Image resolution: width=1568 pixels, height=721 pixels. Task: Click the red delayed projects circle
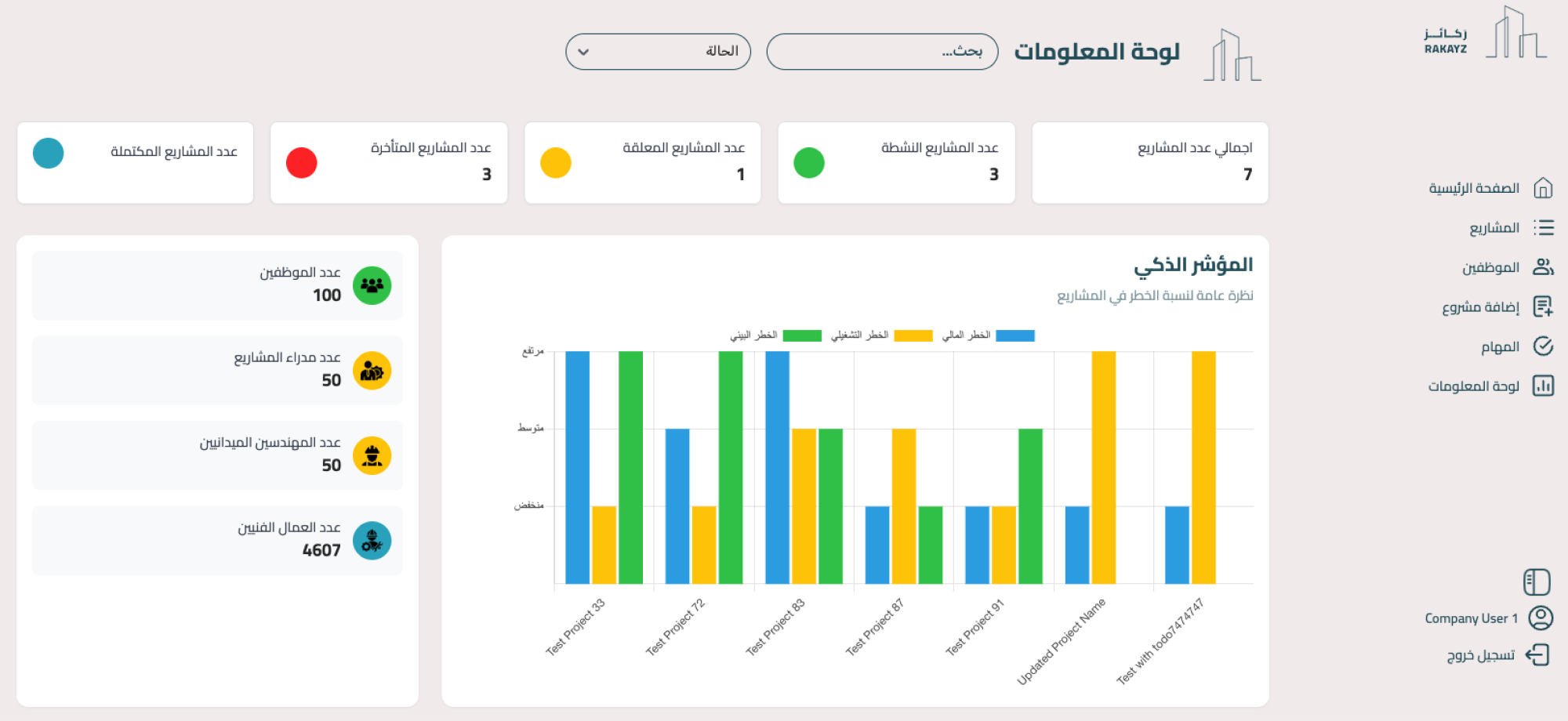(x=302, y=163)
